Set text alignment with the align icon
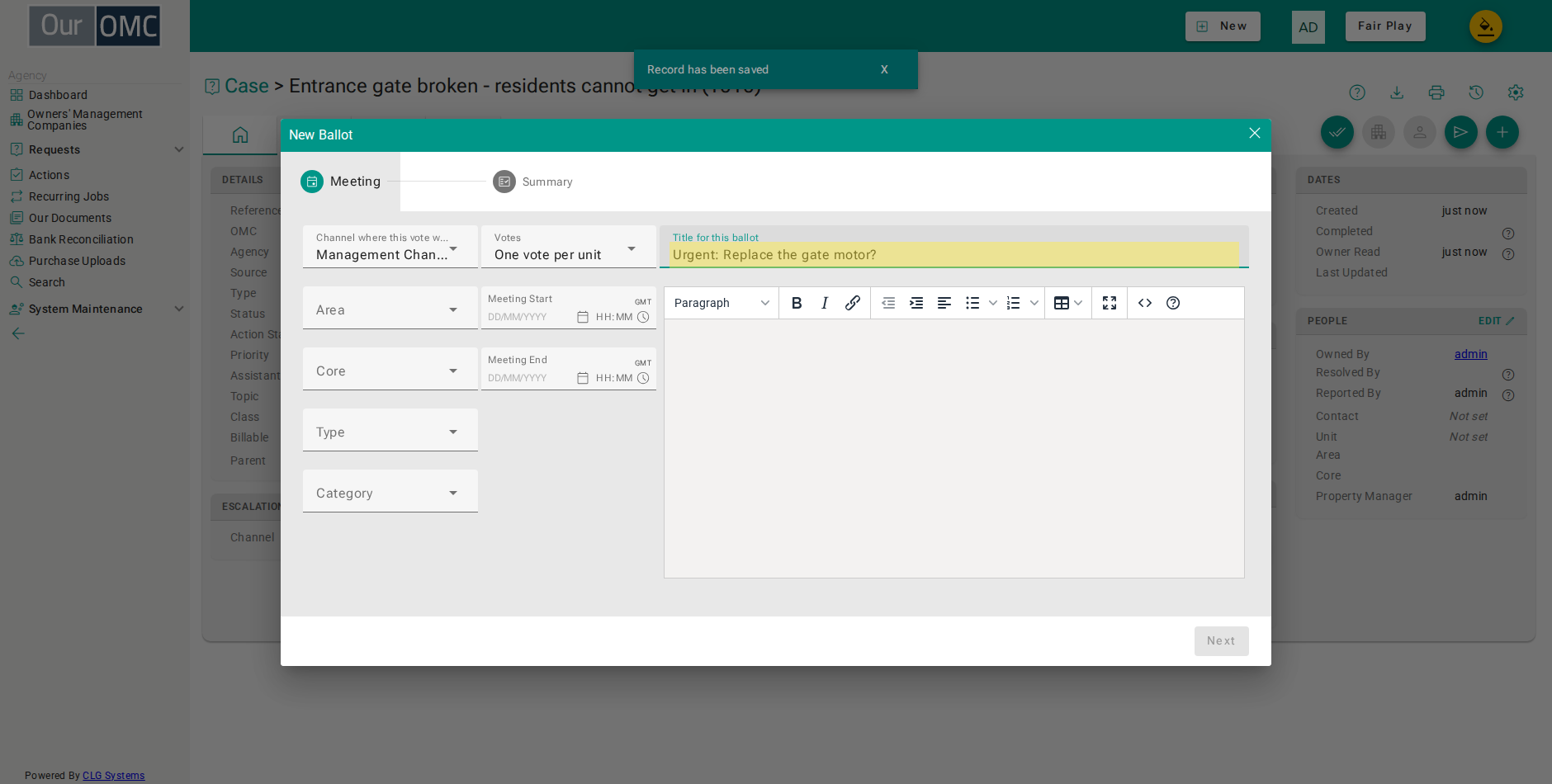The height and width of the screenshot is (784, 1552). [944, 303]
